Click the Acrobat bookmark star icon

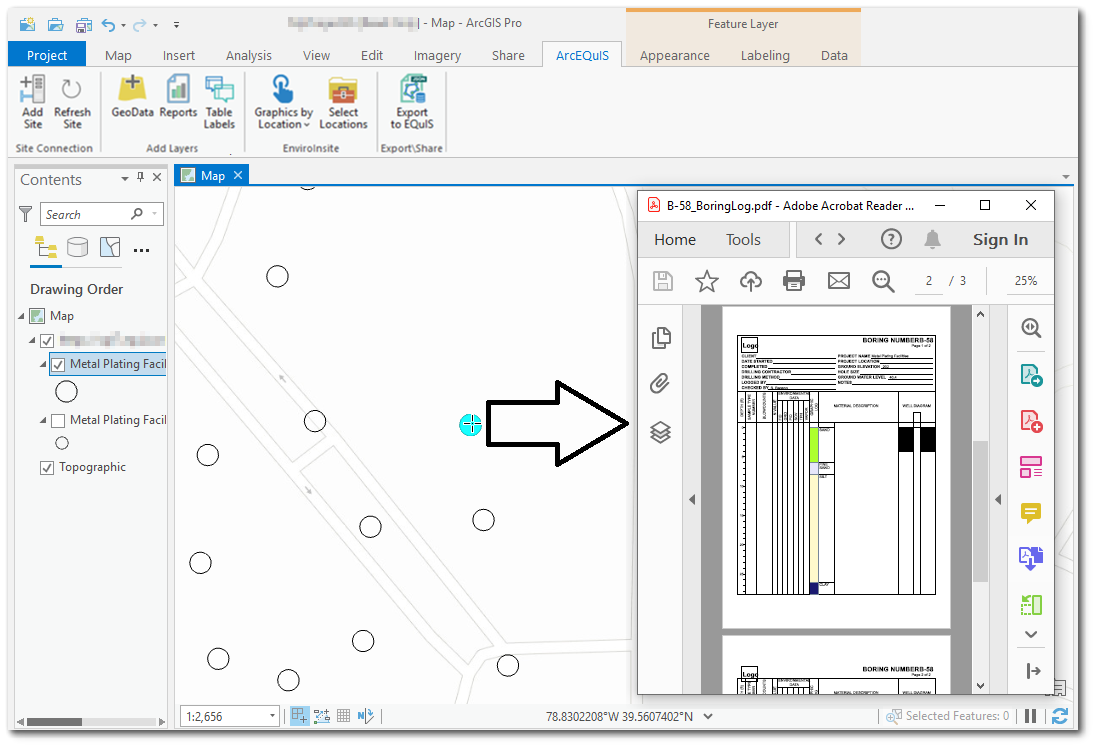click(706, 281)
